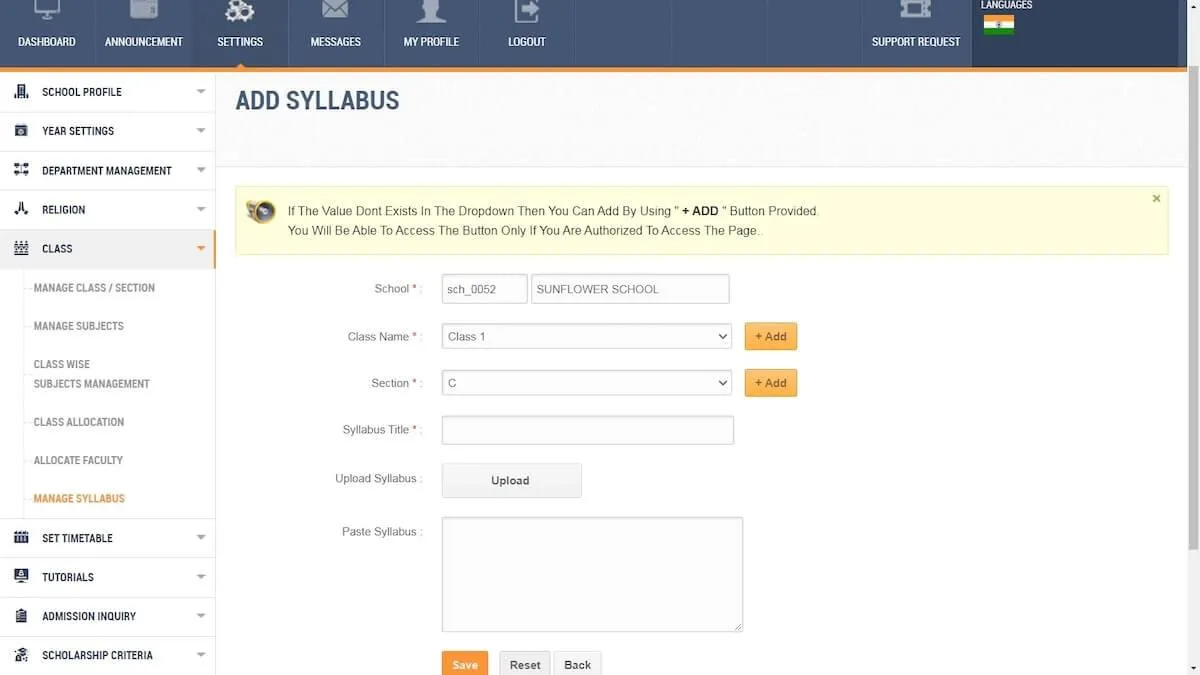The height and width of the screenshot is (675, 1200).
Task: Click +Add next to Section
Action: tap(771, 383)
